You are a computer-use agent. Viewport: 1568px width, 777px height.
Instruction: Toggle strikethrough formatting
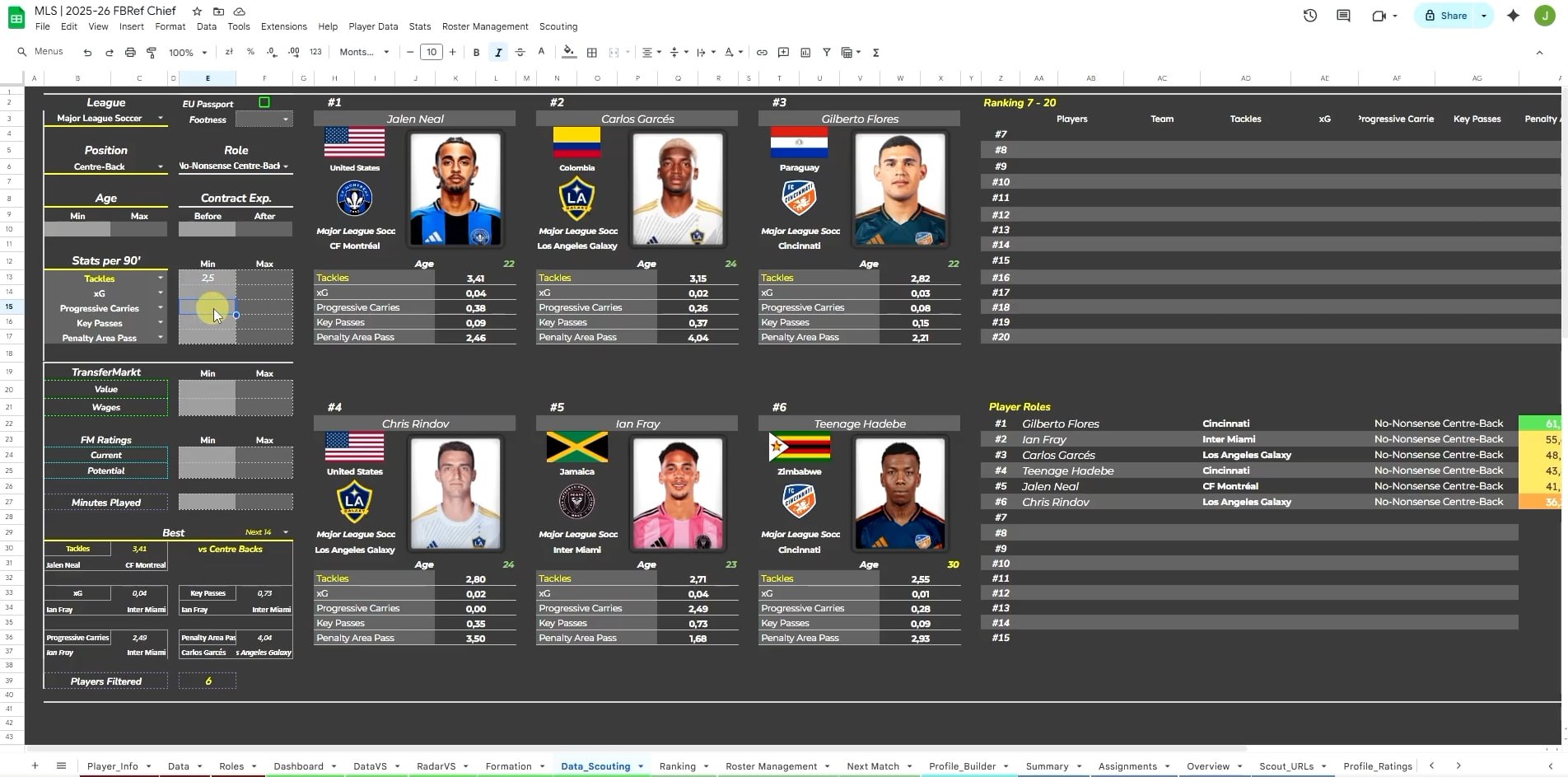pyautogui.click(x=520, y=52)
